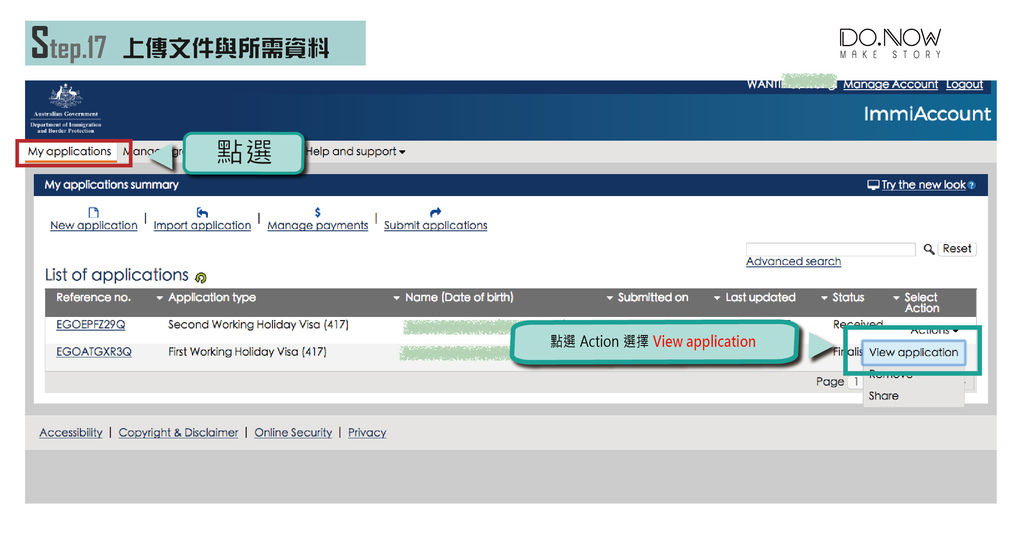Click the Manage Account link

[x=890, y=84]
